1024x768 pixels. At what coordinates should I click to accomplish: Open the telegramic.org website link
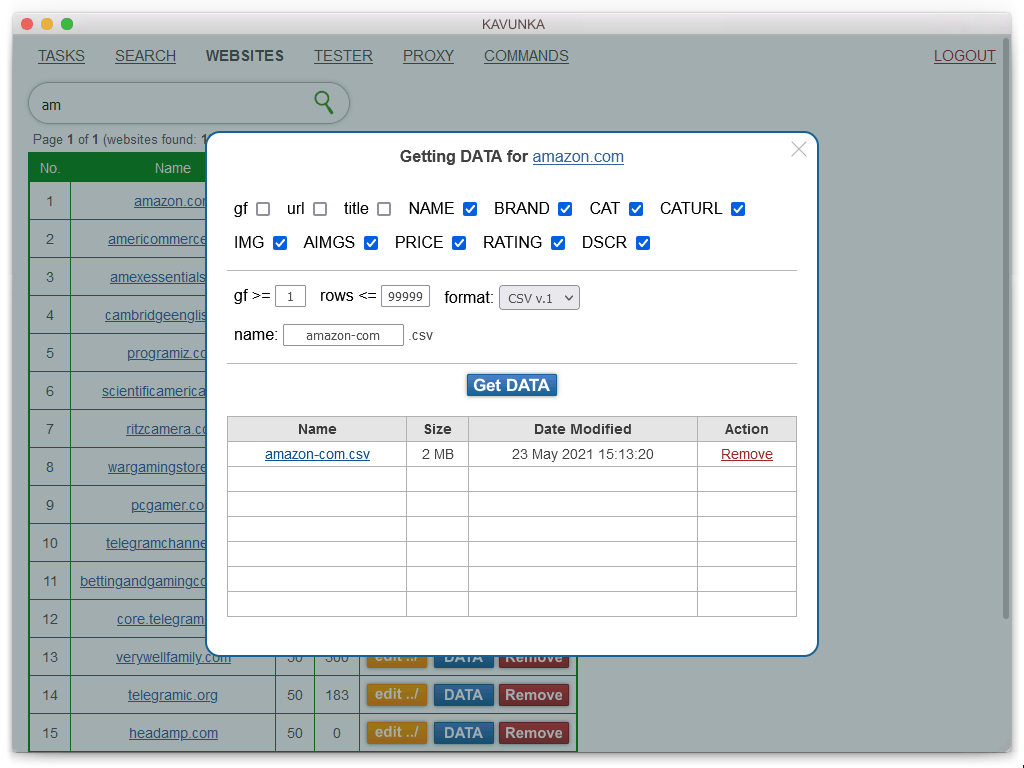173,696
